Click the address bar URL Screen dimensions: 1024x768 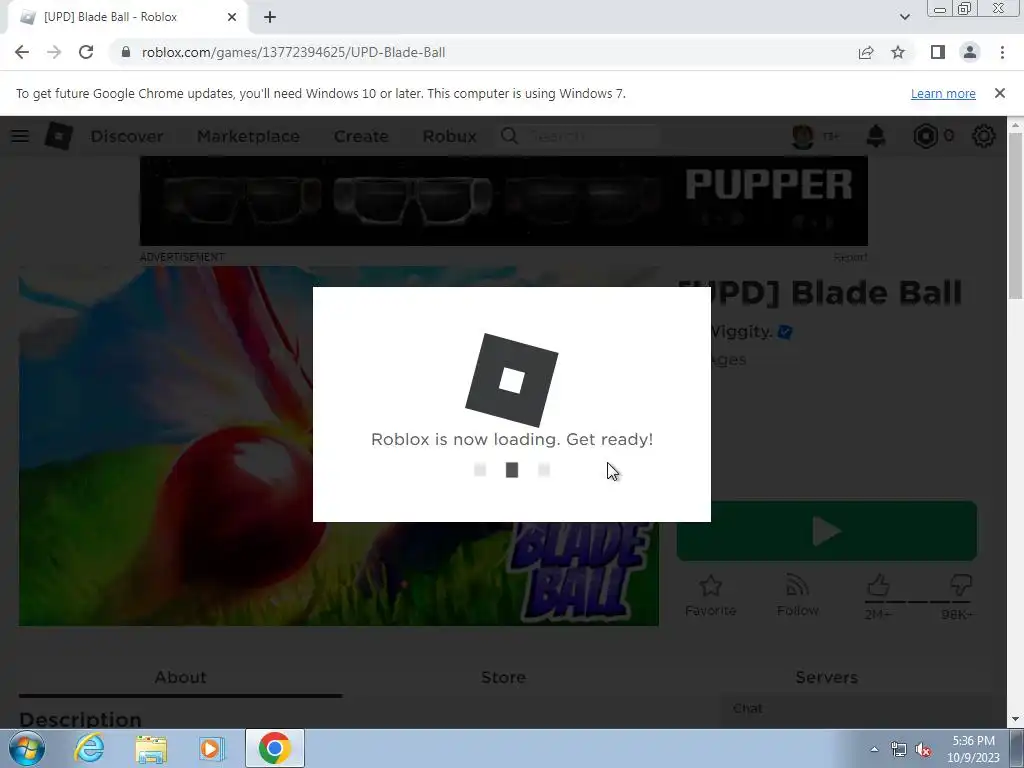point(293,52)
